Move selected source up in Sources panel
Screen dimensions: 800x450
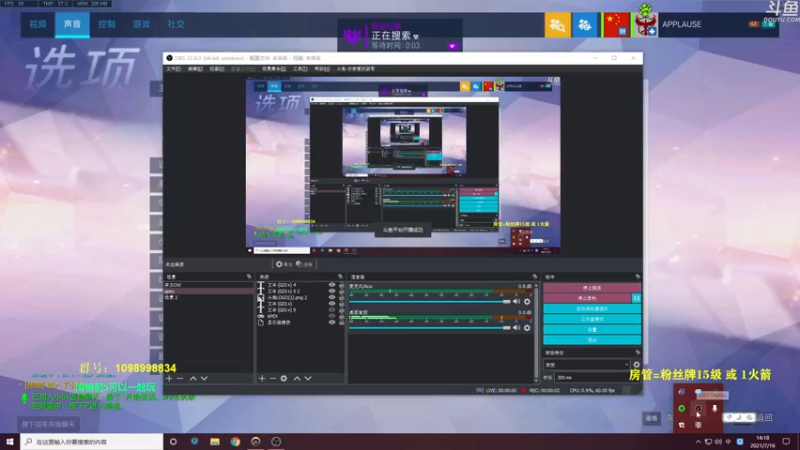297,379
